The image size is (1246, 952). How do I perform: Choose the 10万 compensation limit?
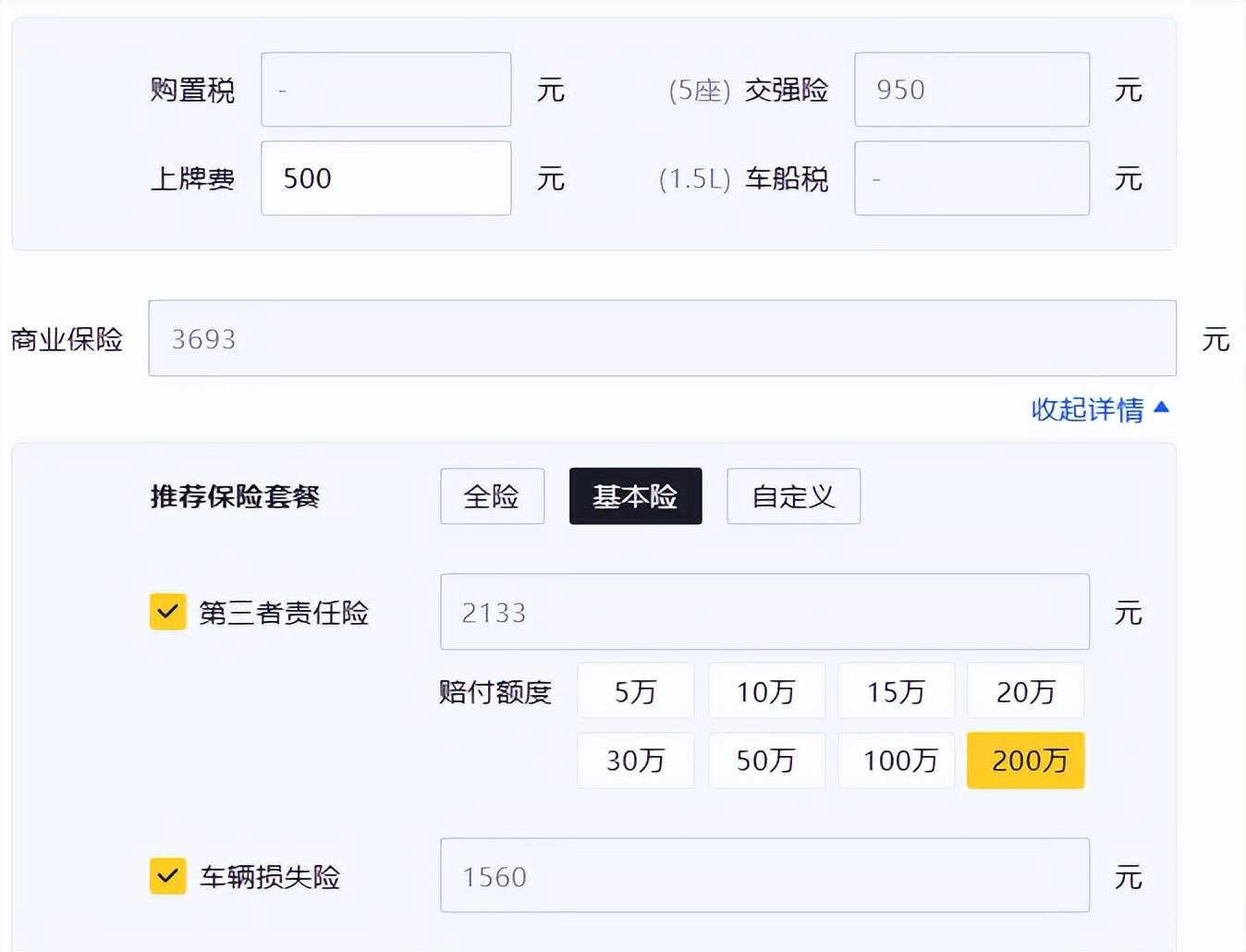pyautogui.click(x=765, y=690)
